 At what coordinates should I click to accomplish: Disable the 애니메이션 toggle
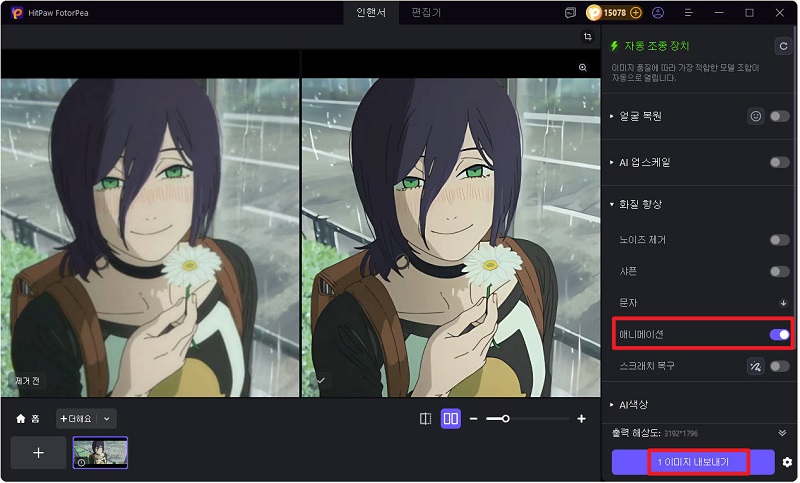point(779,335)
